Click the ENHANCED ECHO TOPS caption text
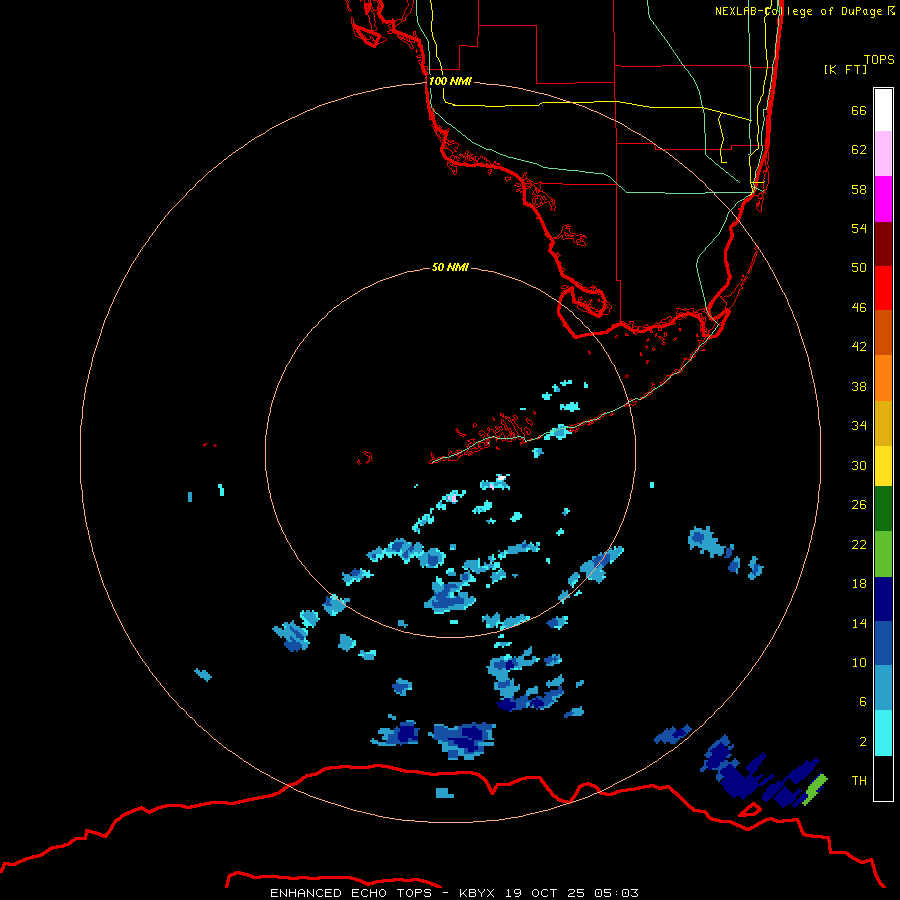This screenshot has height=900, width=900. [351, 893]
